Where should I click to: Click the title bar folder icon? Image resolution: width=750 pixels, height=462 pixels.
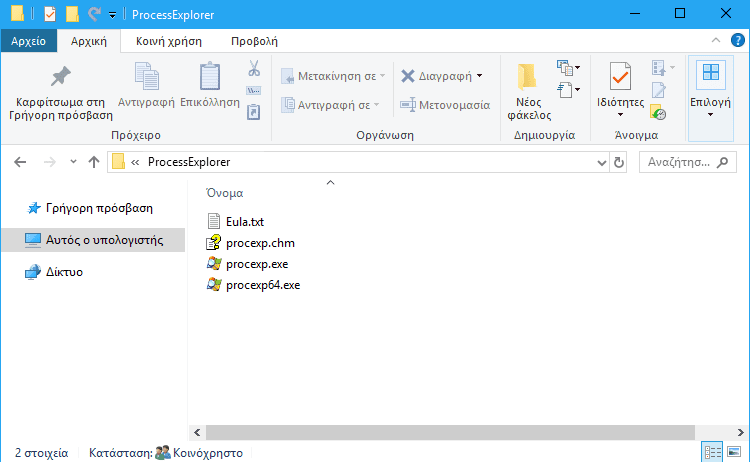coord(18,13)
